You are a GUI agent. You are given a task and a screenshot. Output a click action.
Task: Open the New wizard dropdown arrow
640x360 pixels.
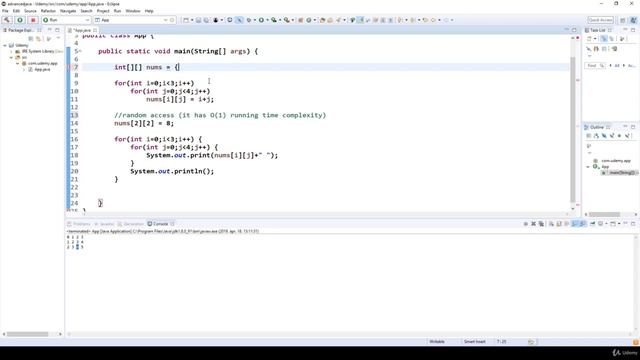[x=192, y=20]
